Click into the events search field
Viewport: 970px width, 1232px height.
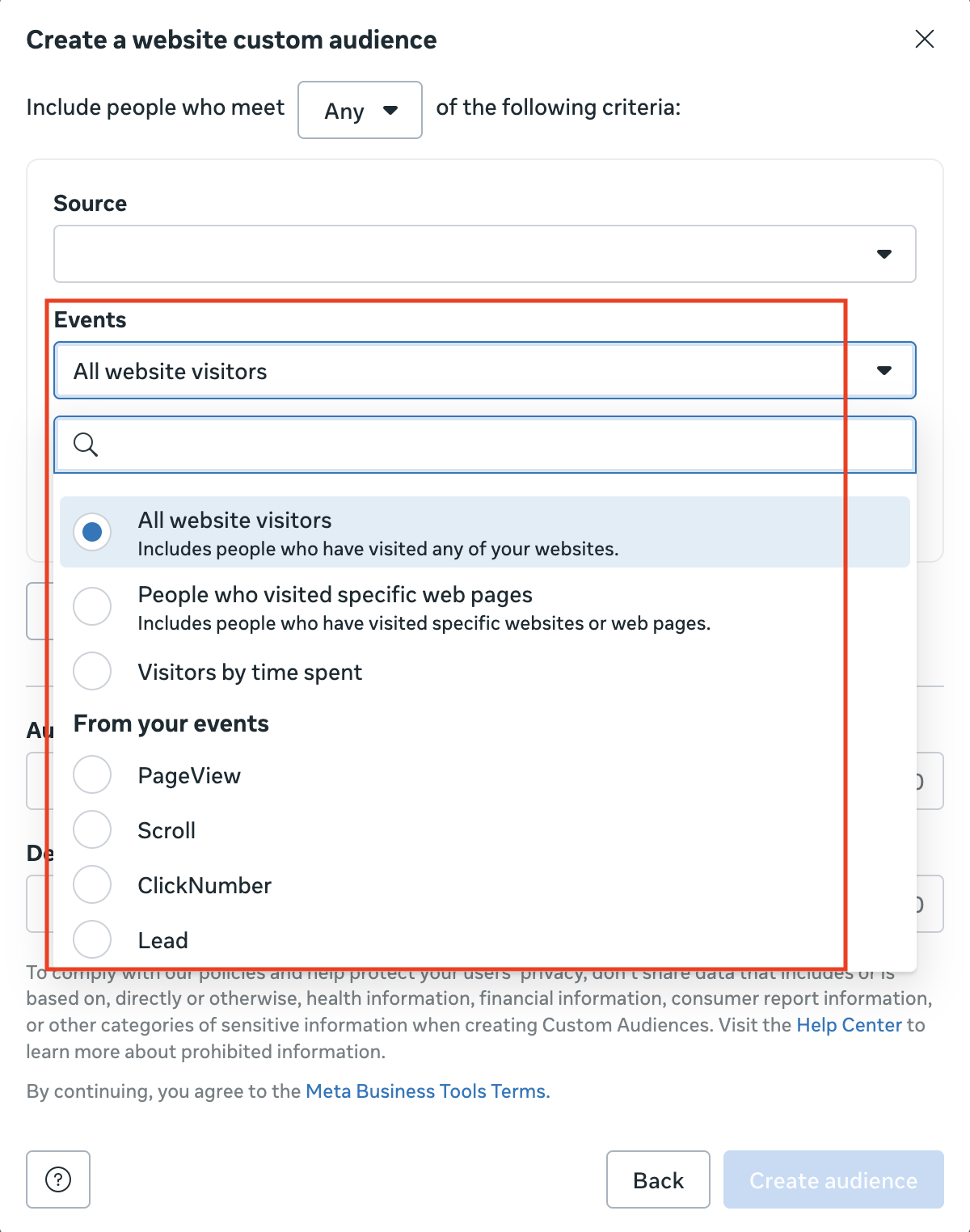click(x=501, y=445)
